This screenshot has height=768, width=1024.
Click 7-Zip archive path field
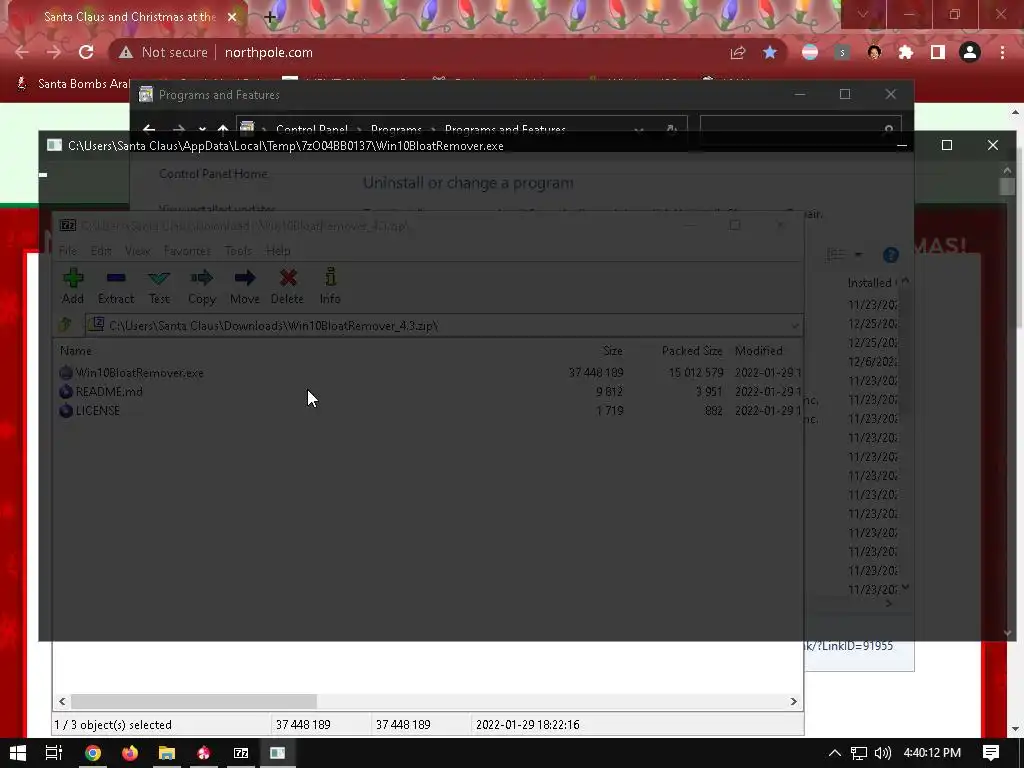pos(443,325)
